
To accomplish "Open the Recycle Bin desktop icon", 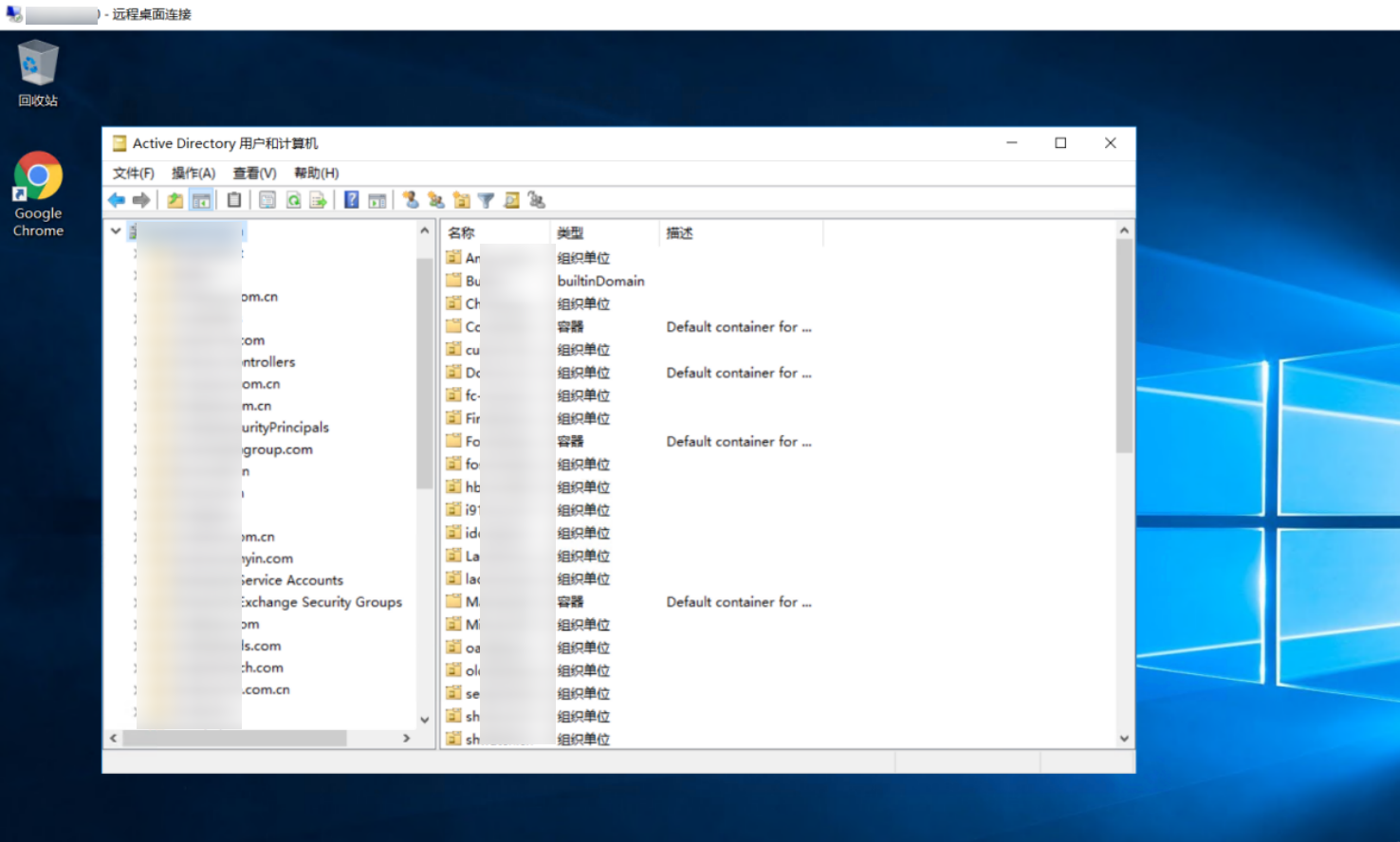I will [38, 73].
